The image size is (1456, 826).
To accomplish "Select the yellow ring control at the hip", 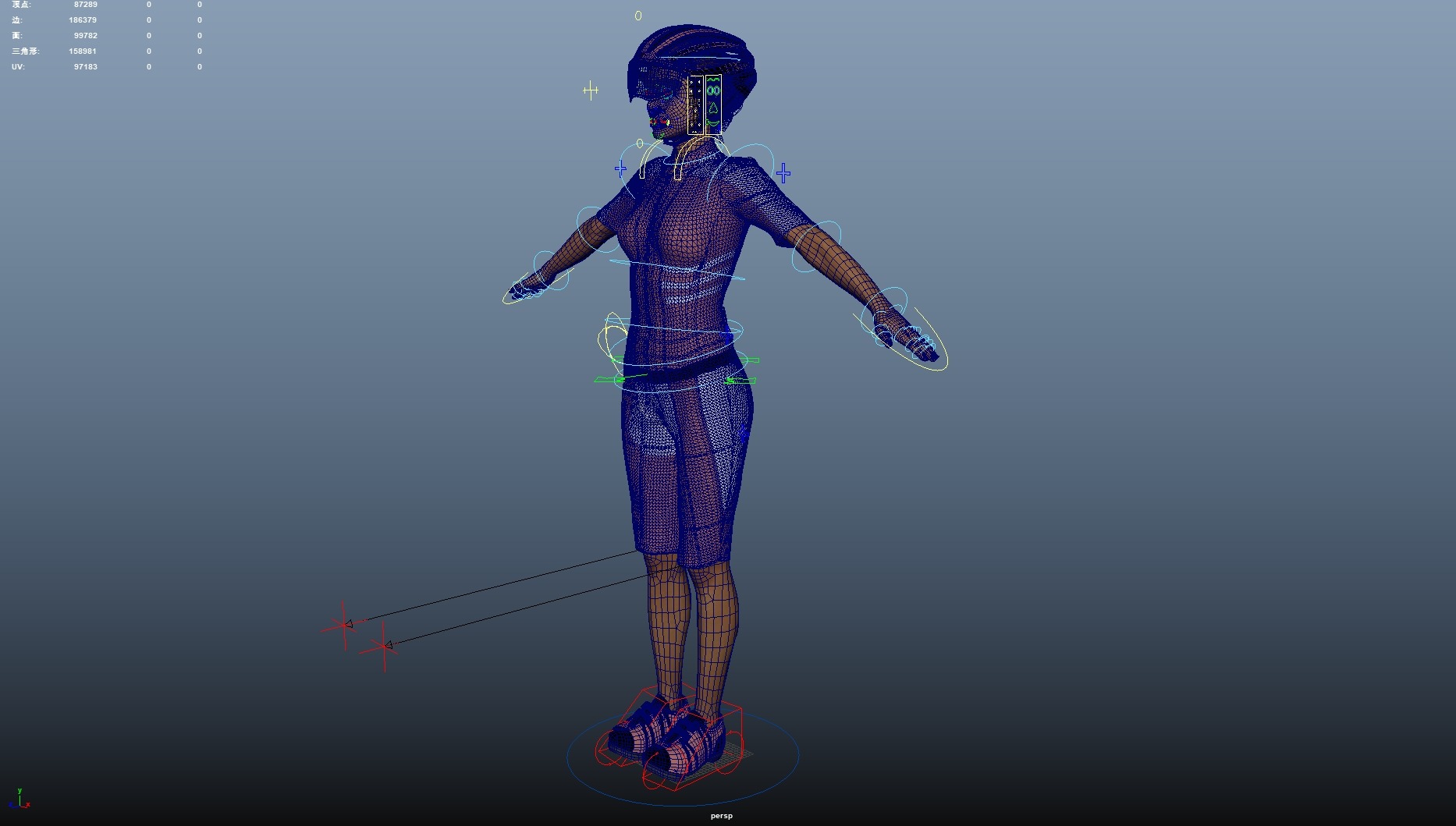I will click(613, 339).
